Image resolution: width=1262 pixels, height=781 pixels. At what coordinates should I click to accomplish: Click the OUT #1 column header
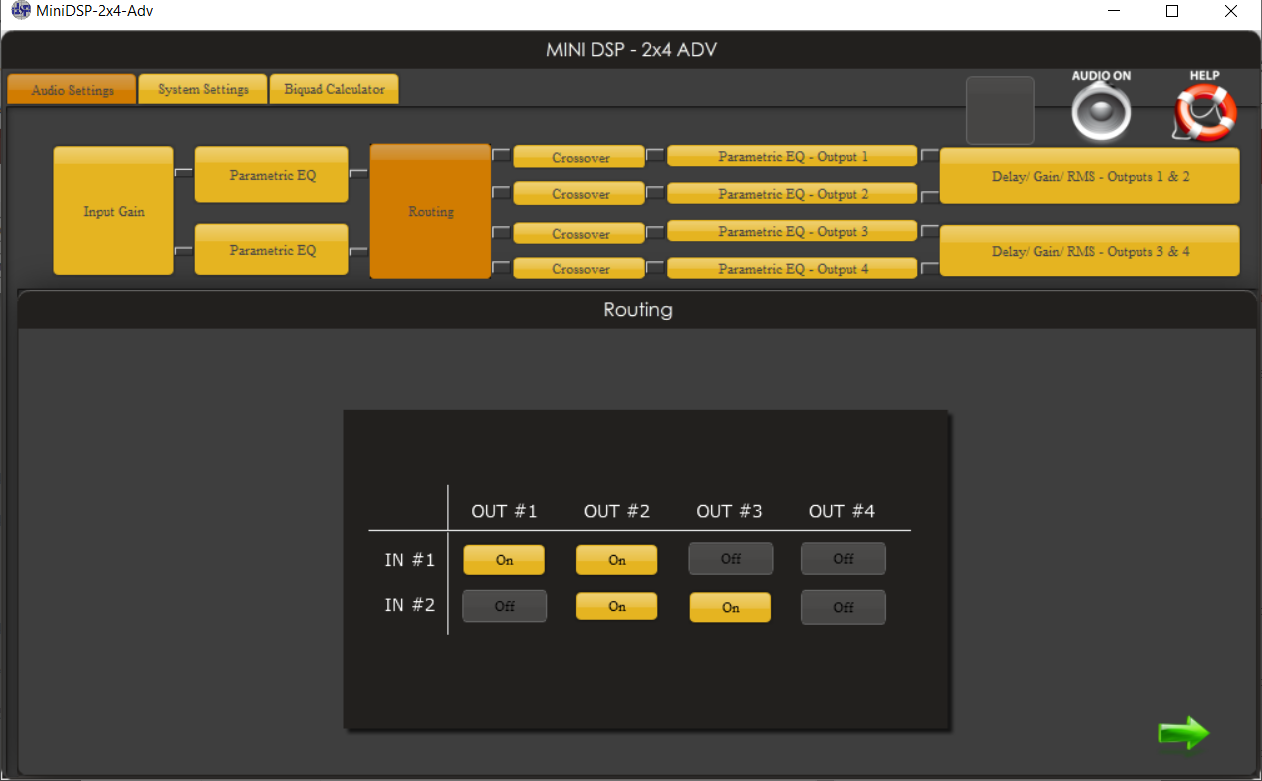(504, 511)
